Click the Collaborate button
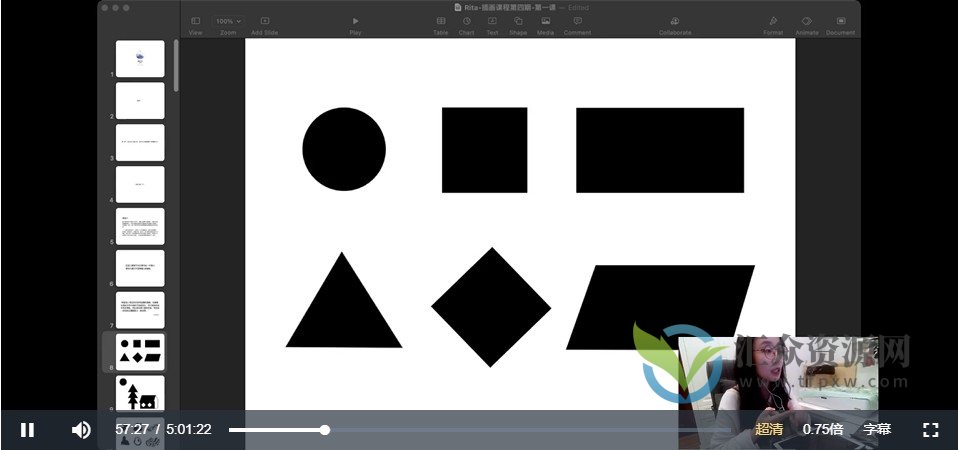Screen dimensions: 958x450 [x=675, y=21]
